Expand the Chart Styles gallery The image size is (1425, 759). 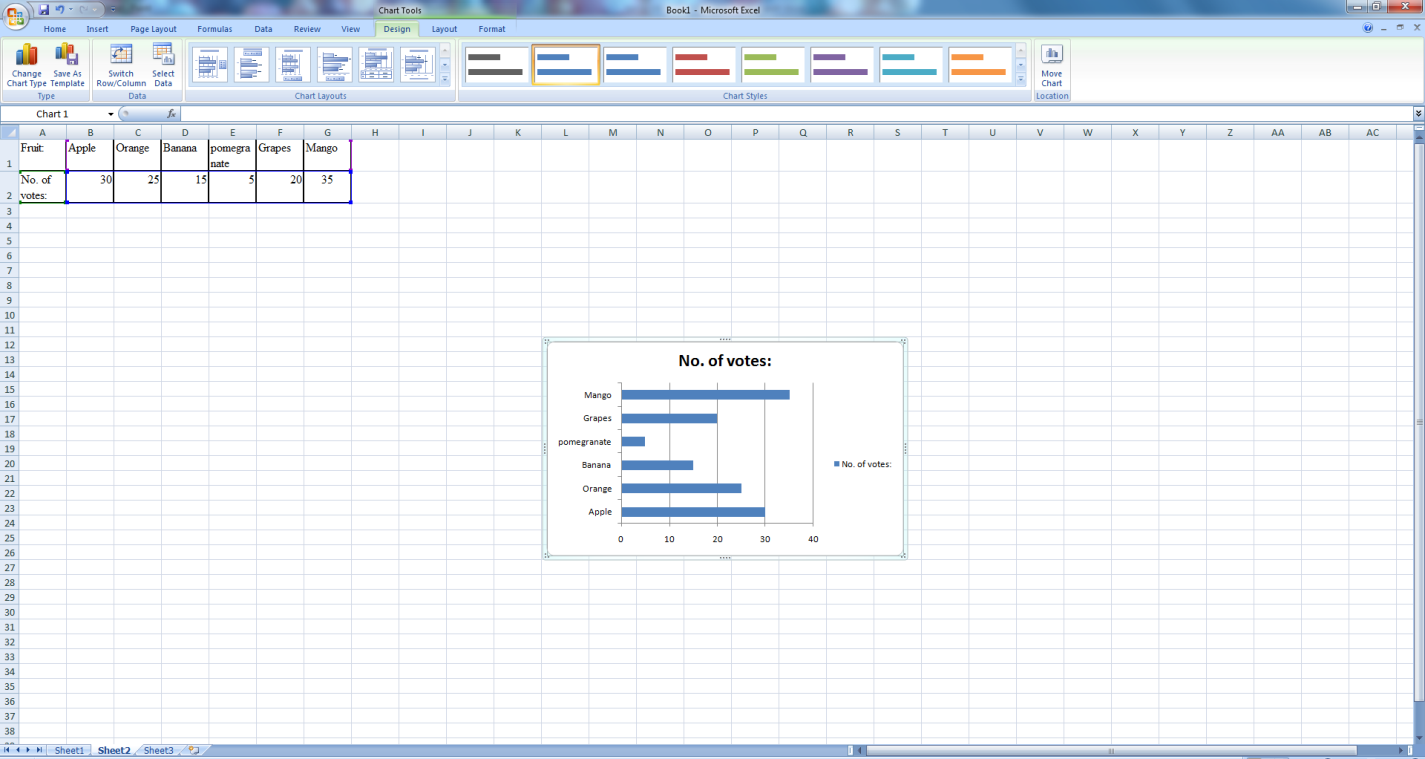[x=1021, y=80]
